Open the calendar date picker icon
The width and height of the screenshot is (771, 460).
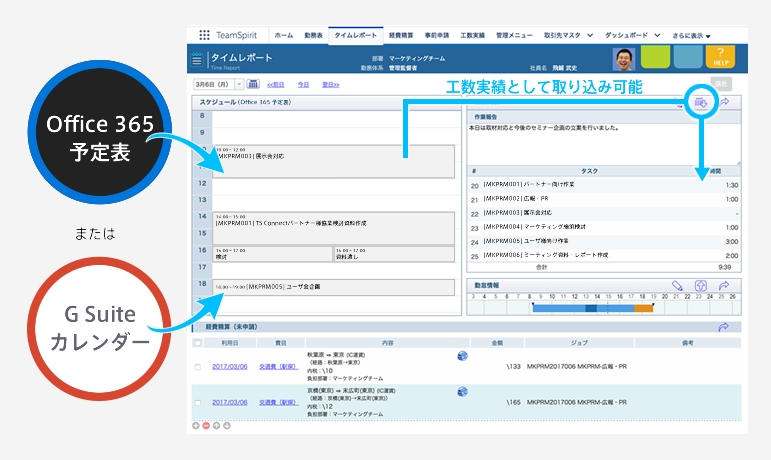click(x=253, y=84)
